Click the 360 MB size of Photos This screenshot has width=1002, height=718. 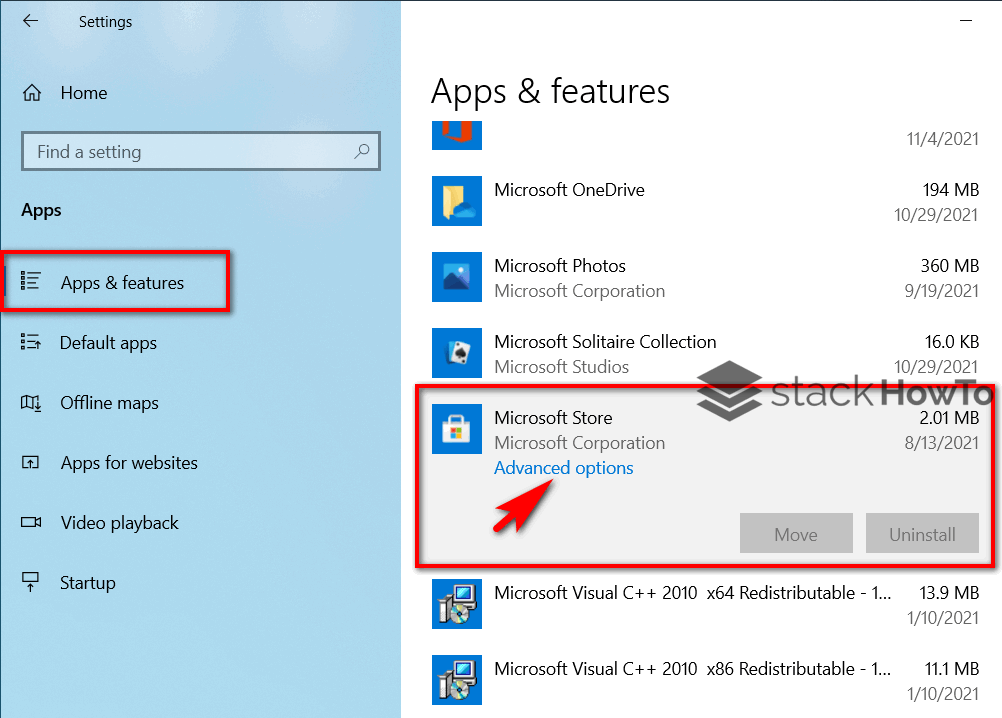pyautogui.click(x=950, y=266)
